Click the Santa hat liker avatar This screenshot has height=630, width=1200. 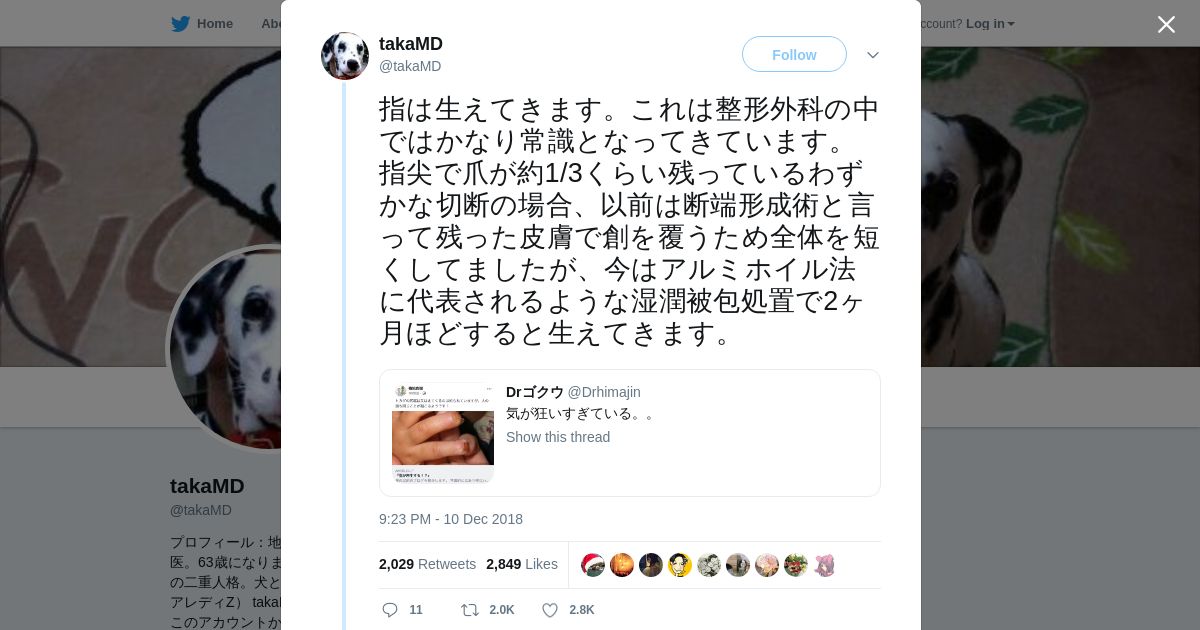point(593,565)
